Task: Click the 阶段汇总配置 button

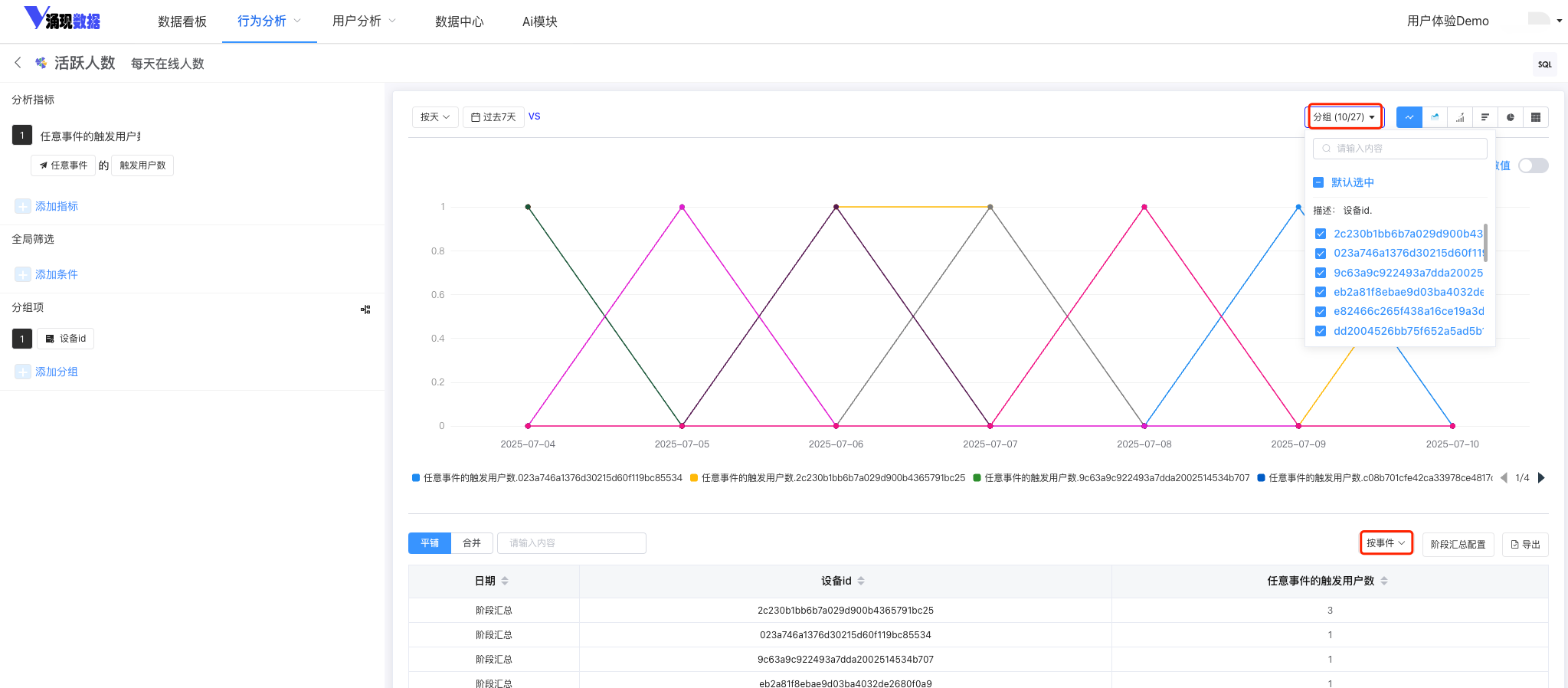Action: pyautogui.click(x=1458, y=545)
